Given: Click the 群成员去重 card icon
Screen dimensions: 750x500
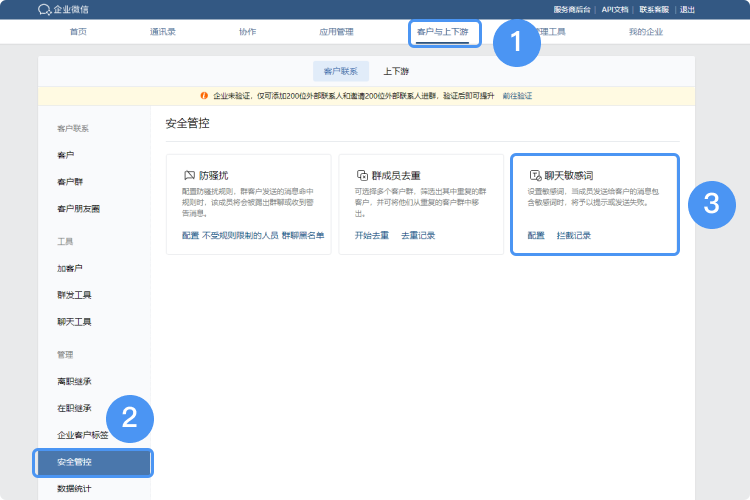Looking at the screenshot, I should click(362, 174).
